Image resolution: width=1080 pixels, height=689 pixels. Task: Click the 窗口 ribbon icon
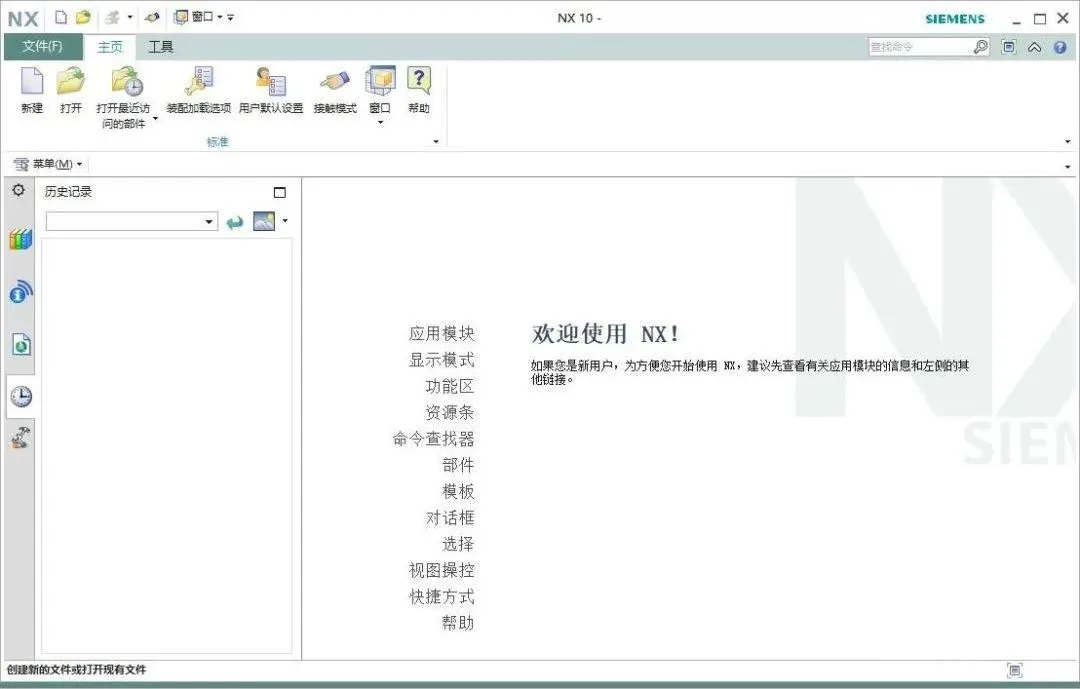pos(380,90)
